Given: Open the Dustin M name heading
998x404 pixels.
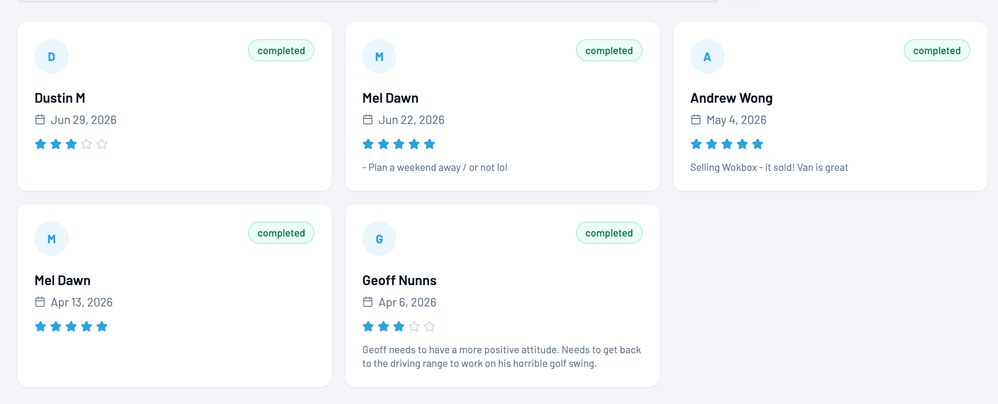Looking at the screenshot, I should (x=60, y=98).
